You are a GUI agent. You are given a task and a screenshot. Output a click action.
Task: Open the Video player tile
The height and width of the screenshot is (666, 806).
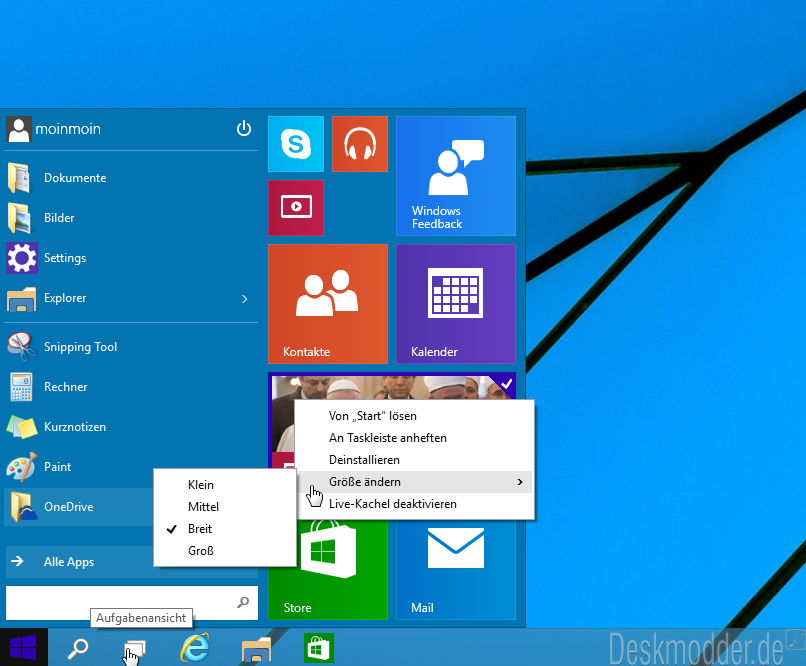tap(296, 208)
